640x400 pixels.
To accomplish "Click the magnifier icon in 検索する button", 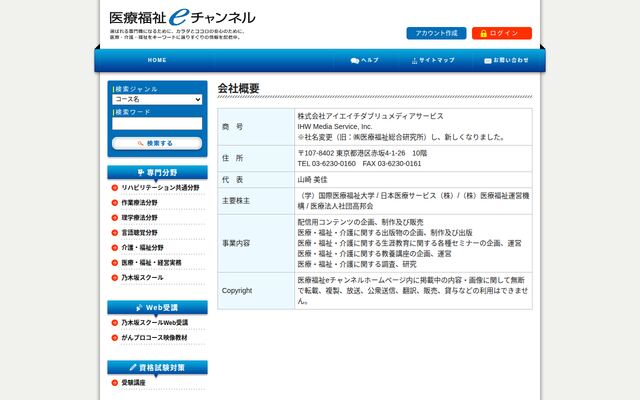I will [141, 143].
